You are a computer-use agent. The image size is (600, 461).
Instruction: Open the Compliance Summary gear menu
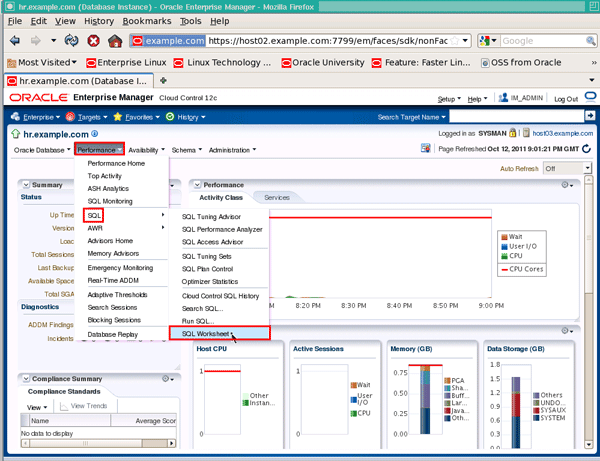(166, 379)
